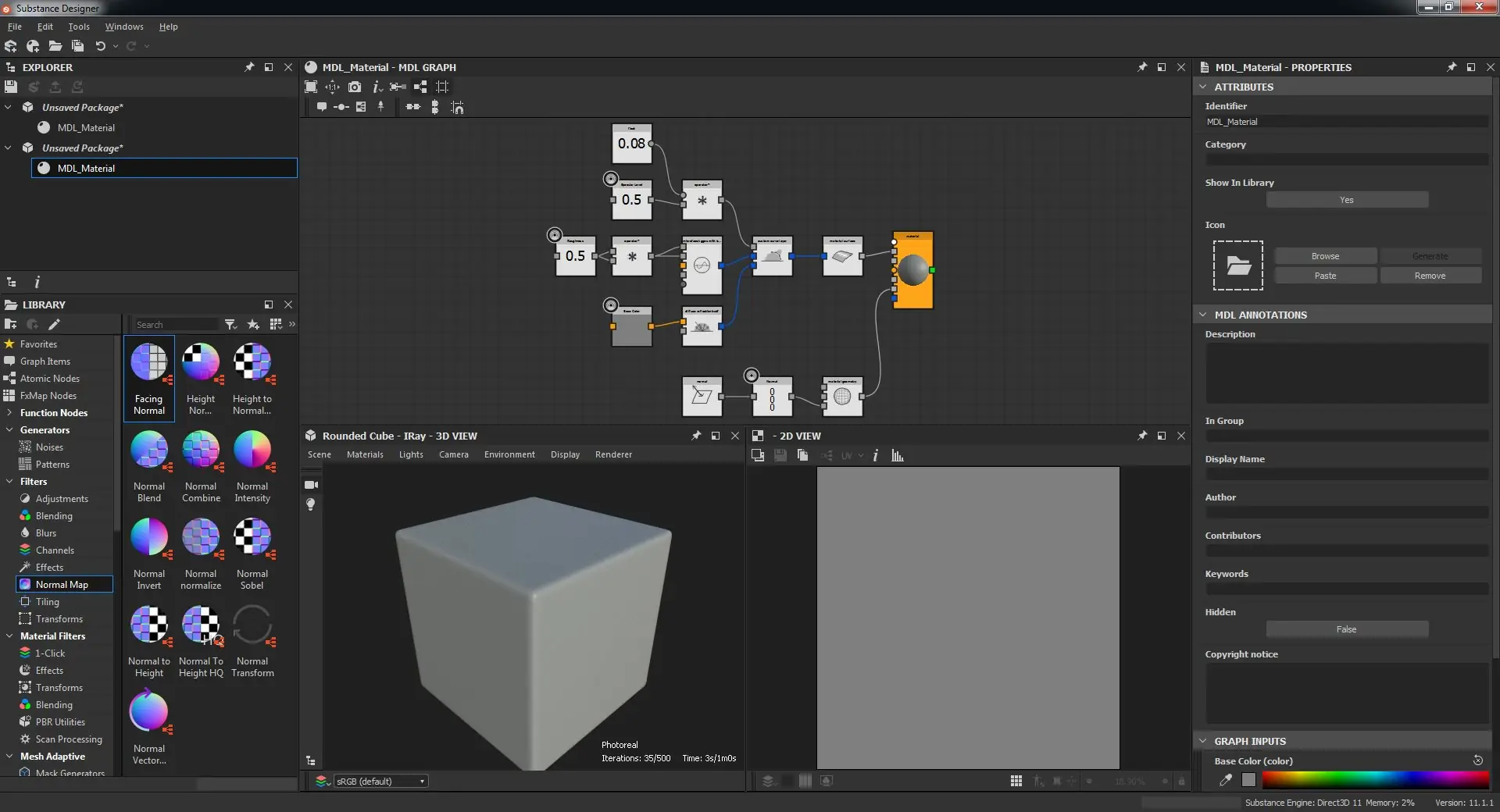The width and height of the screenshot is (1500, 812).
Task: Toggle the Show In Library Yes button
Action: pyautogui.click(x=1346, y=200)
